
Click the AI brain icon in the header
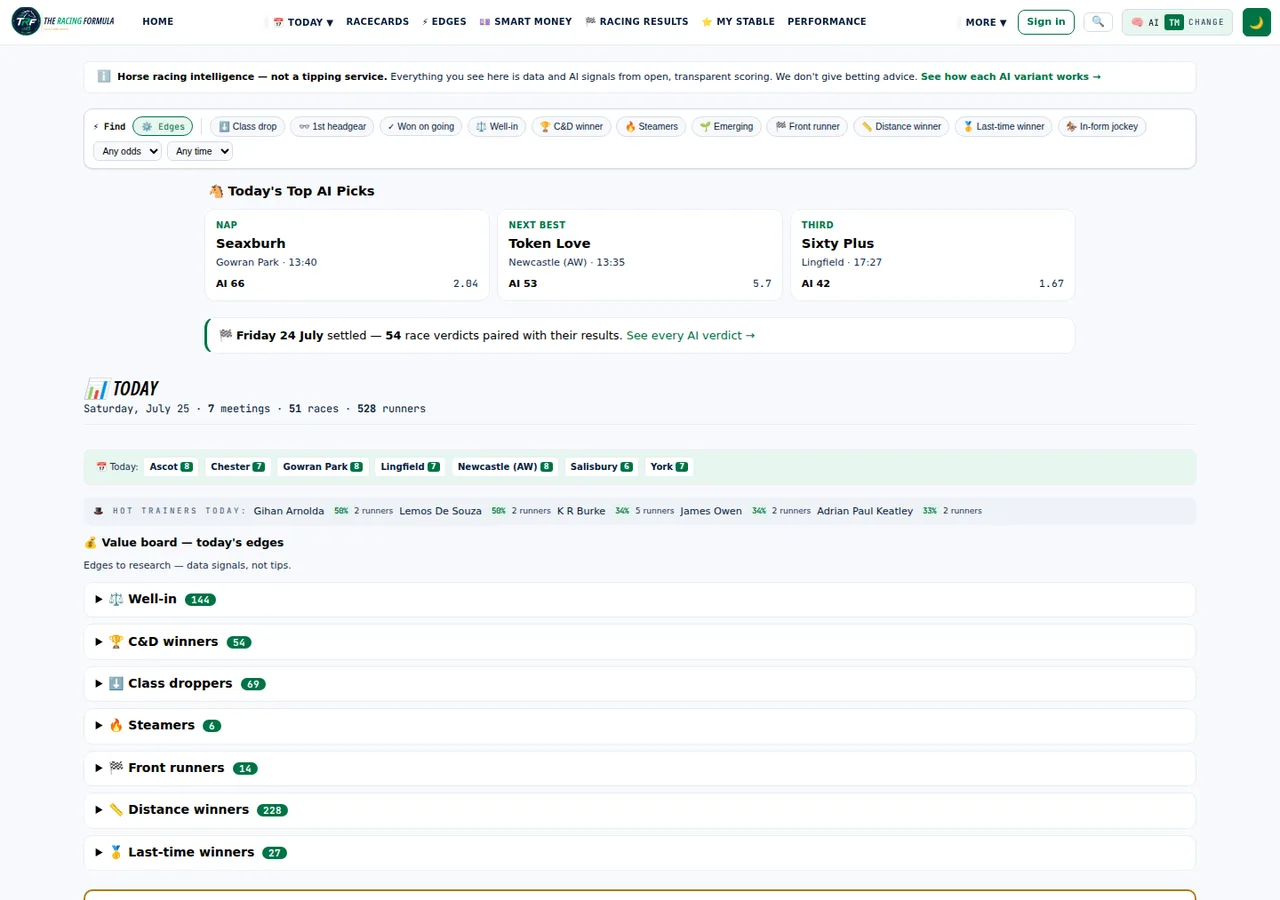(x=1137, y=22)
